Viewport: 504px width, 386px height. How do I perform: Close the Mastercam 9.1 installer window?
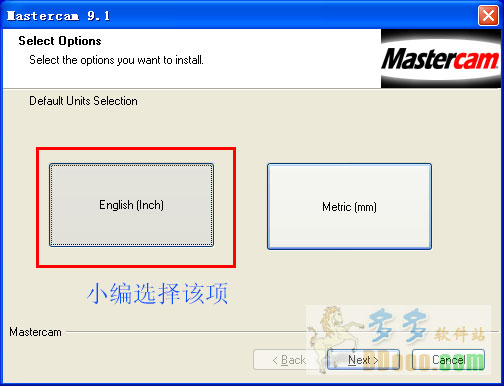point(488,15)
